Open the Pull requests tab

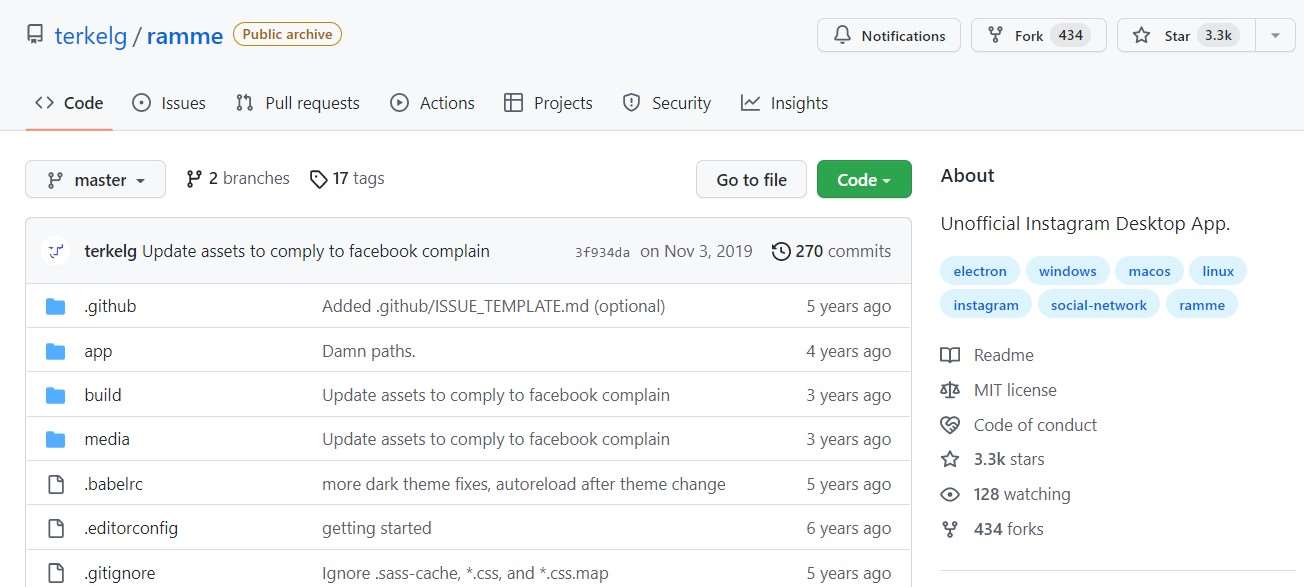pyautogui.click(x=297, y=103)
